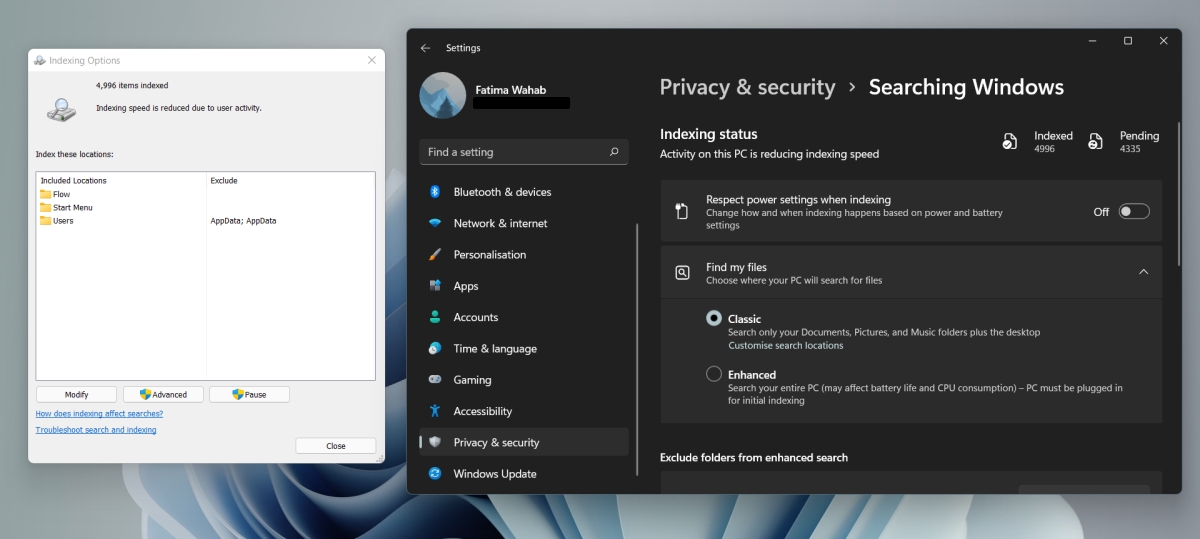Click Privacy & security breadcrumb
The height and width of the screenshot is (539, 1200).
(747, 87)
